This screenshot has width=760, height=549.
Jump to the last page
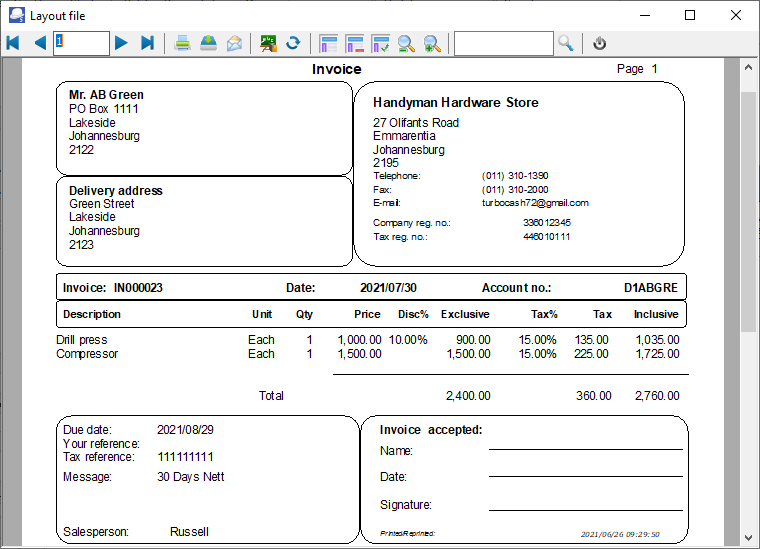147,43
